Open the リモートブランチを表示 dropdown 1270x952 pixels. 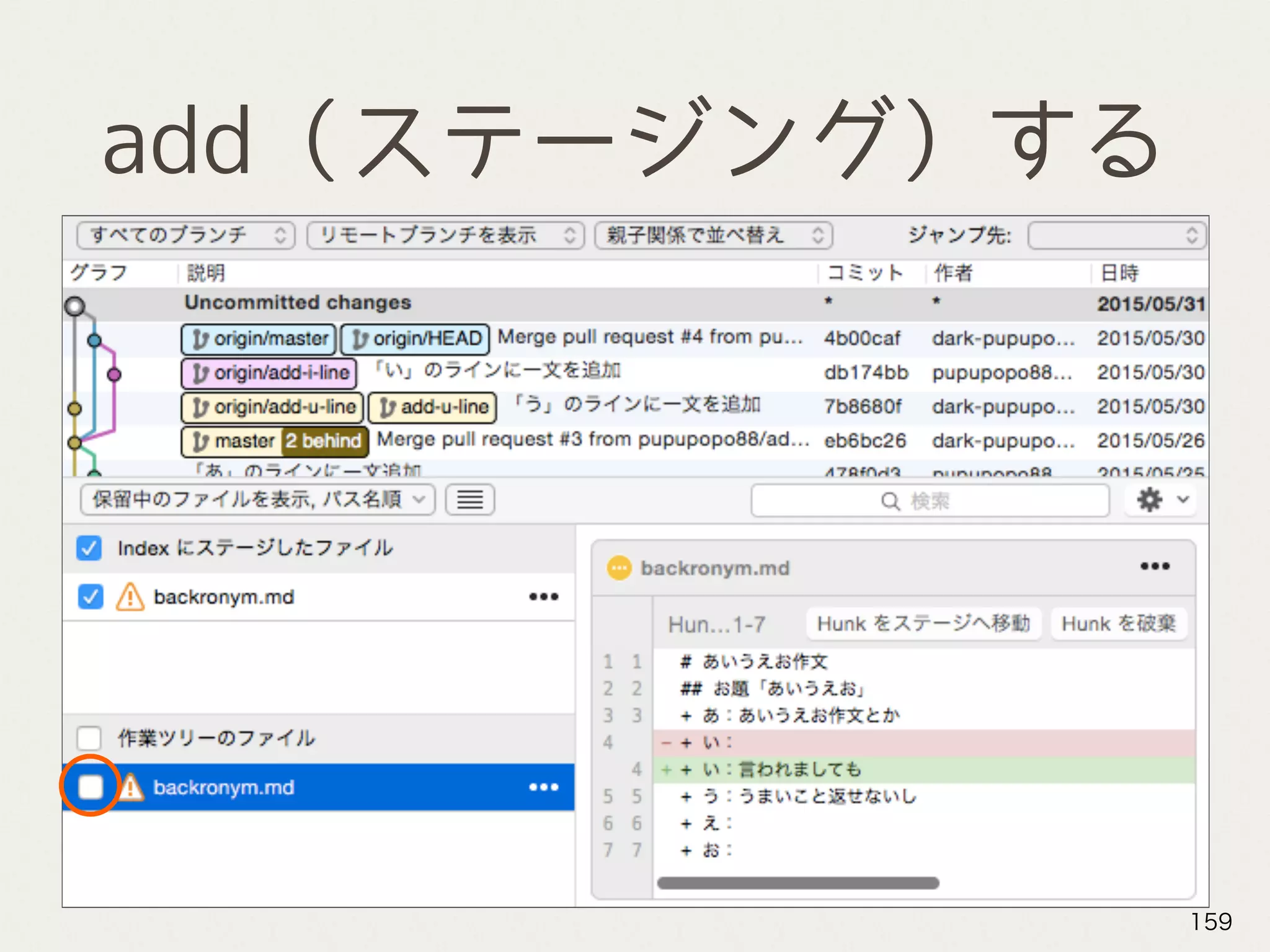tap(445, 236)
